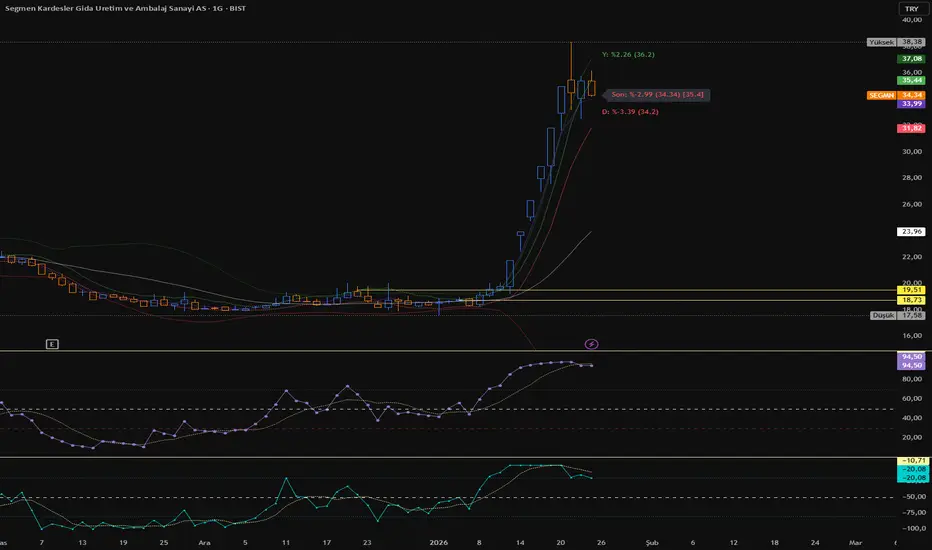Select the Yüksek 38,38 high price label
This screenshot has height=550, width=932.
(896, 42)
